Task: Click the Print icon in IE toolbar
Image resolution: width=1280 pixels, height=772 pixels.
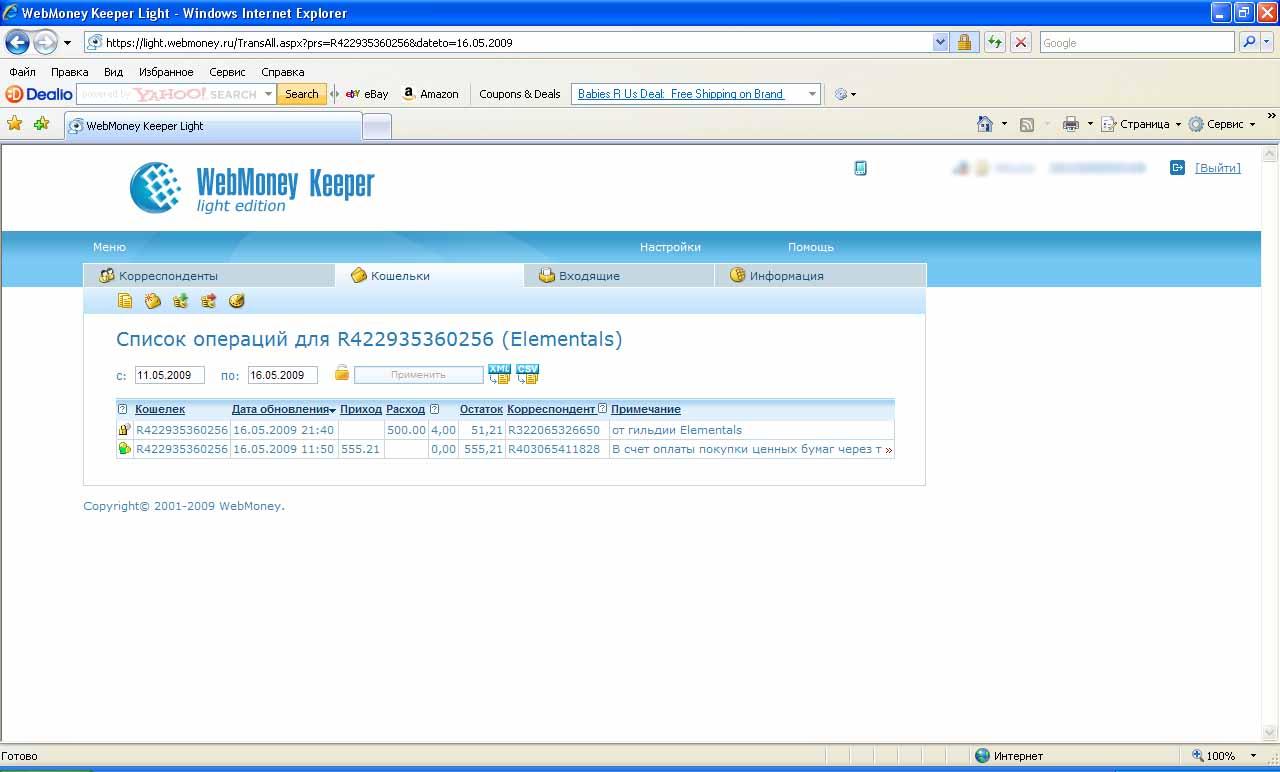Action: pos(1071,124)
